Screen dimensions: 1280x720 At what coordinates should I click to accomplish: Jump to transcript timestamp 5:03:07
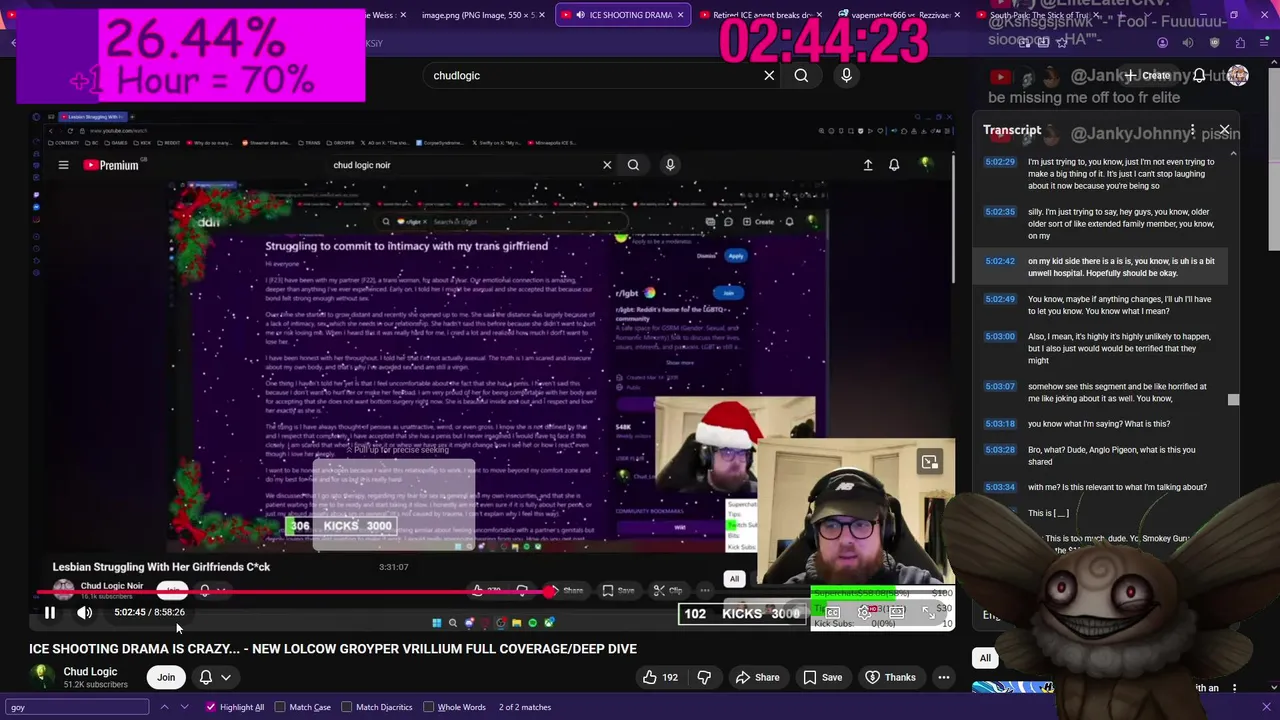[1000, 387]
